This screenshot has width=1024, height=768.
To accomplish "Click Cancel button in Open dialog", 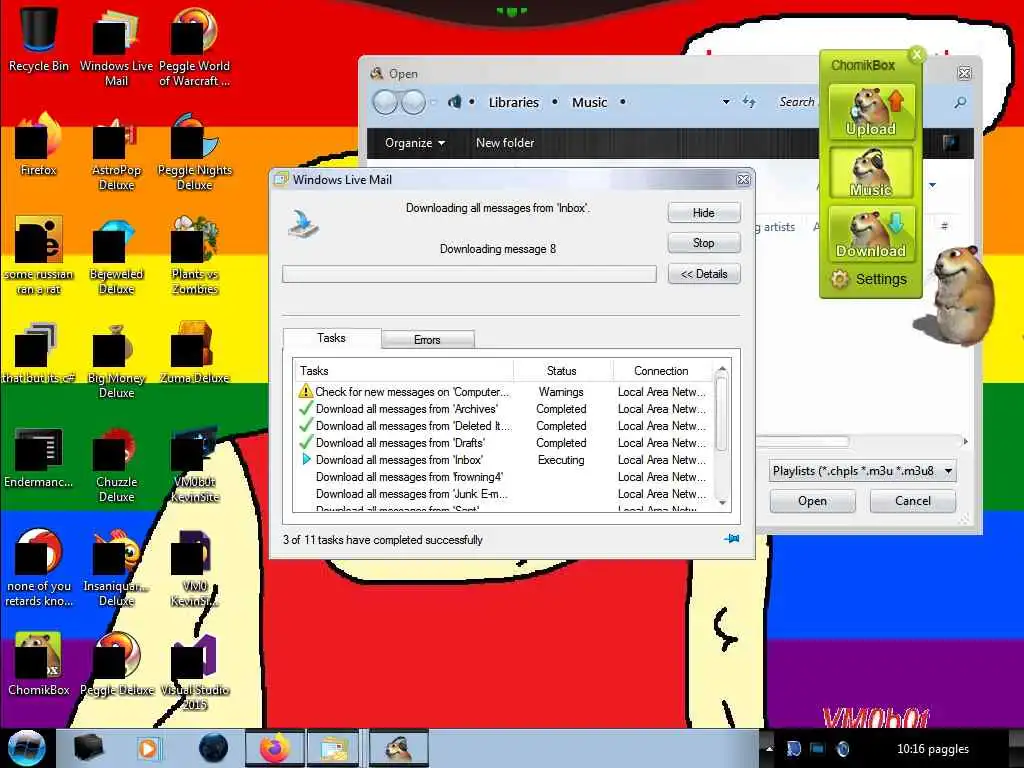I will [913, 501].
